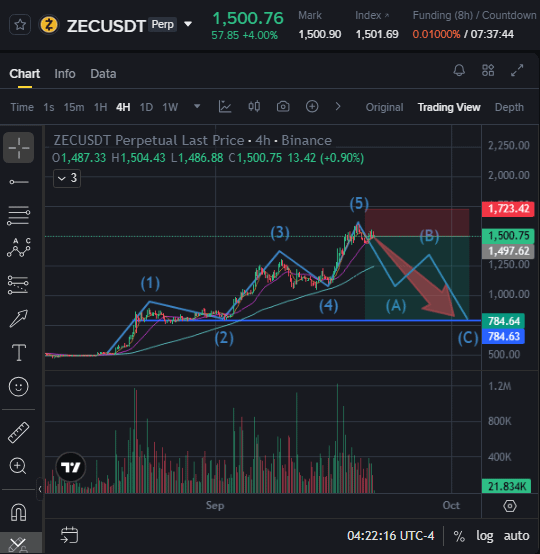Screen dimensions: 540x554
Task: Toggle log scale on price axis
Action: point(485,536)
